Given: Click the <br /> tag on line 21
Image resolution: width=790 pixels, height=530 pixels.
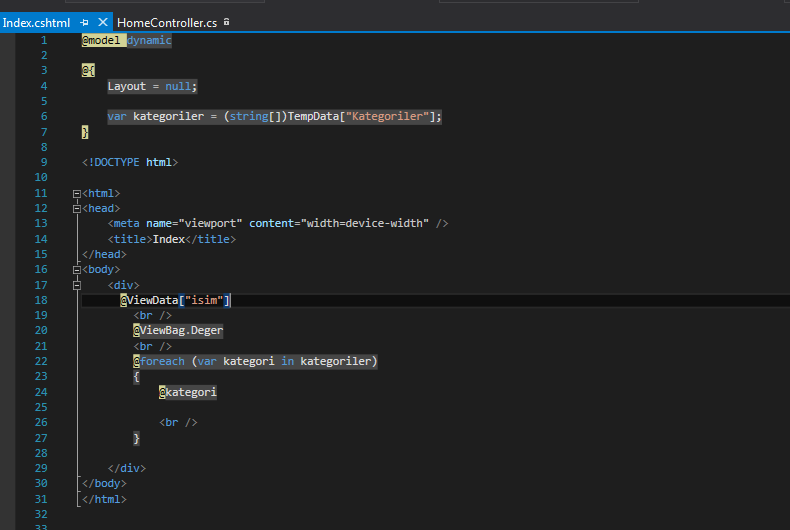Looking at the screenshot, I should [x=152, y=346].
